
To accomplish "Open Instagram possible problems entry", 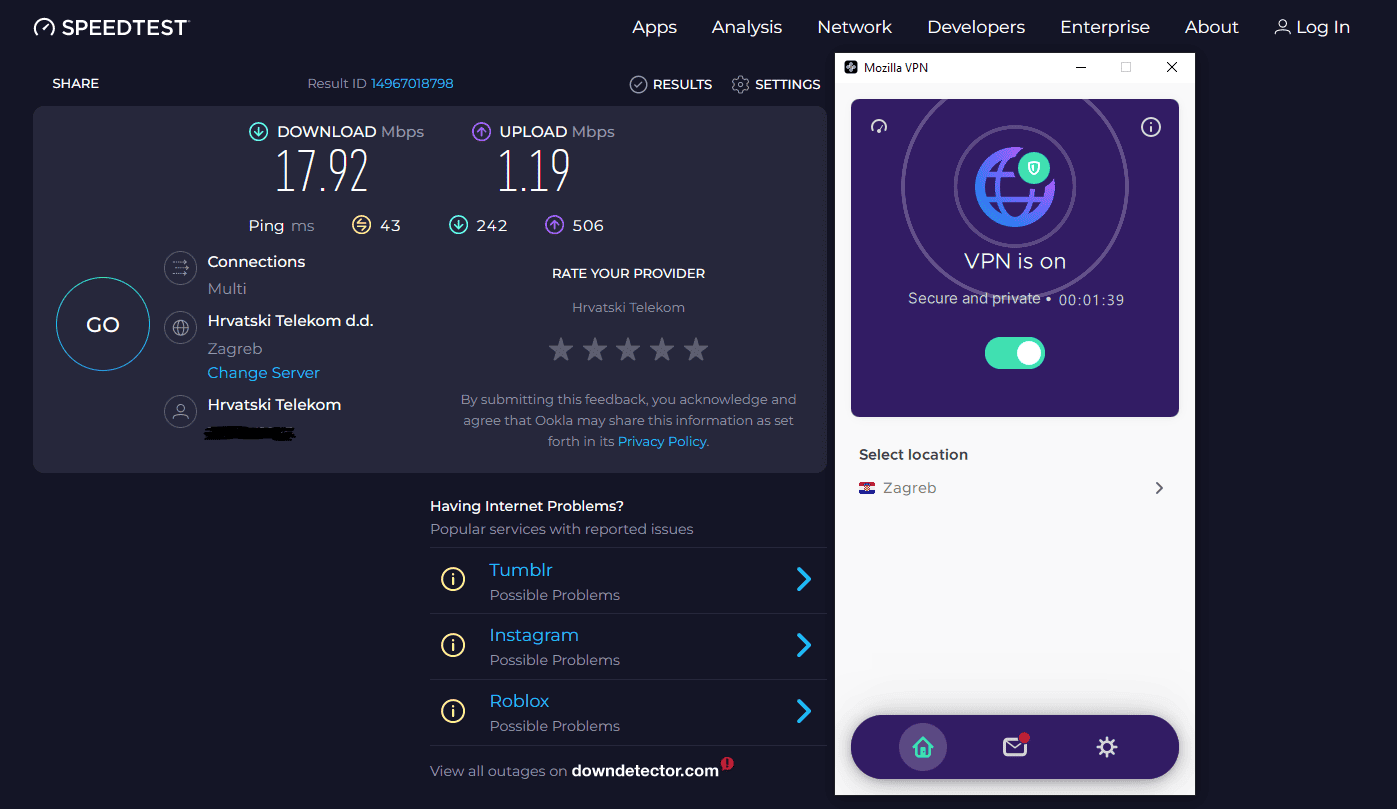I will (628, 646).
